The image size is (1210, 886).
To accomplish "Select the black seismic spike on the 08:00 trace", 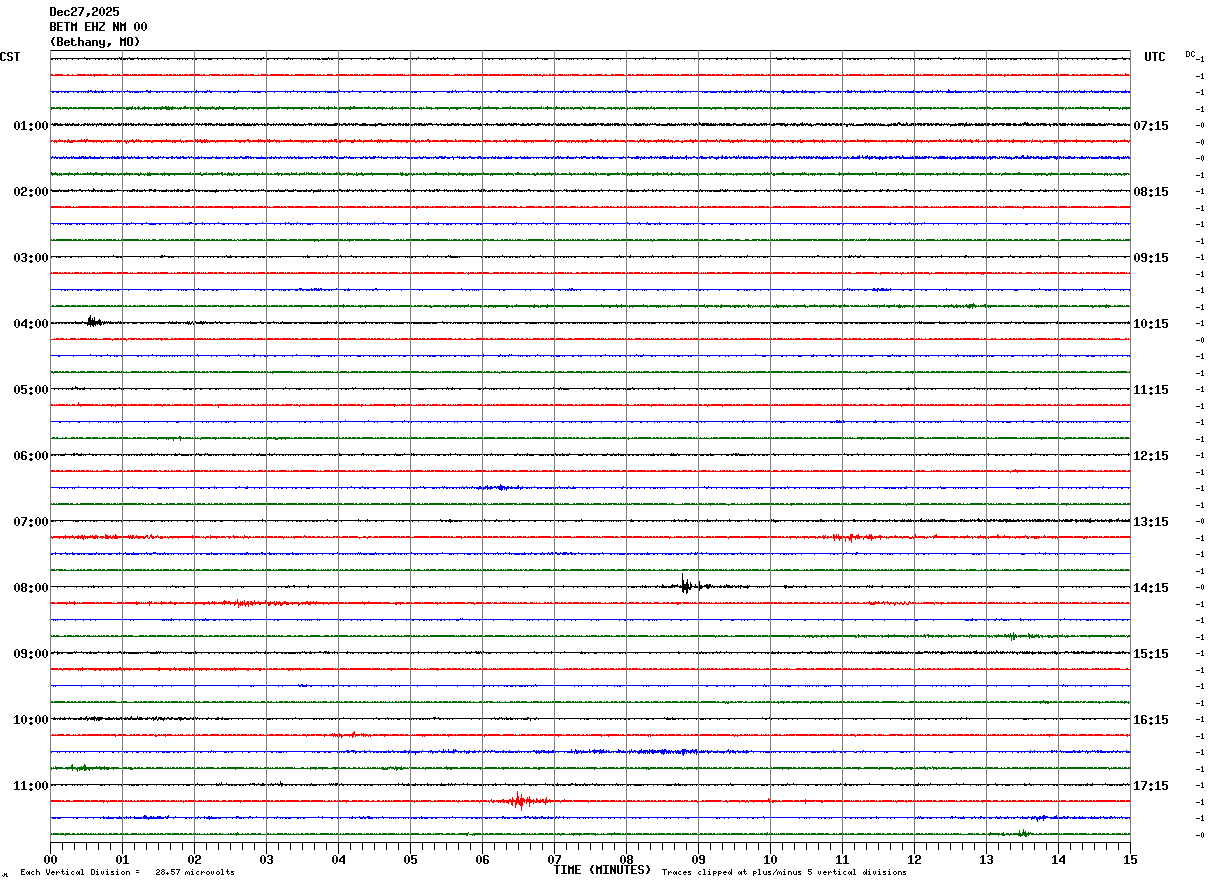I will click(686, 584).
